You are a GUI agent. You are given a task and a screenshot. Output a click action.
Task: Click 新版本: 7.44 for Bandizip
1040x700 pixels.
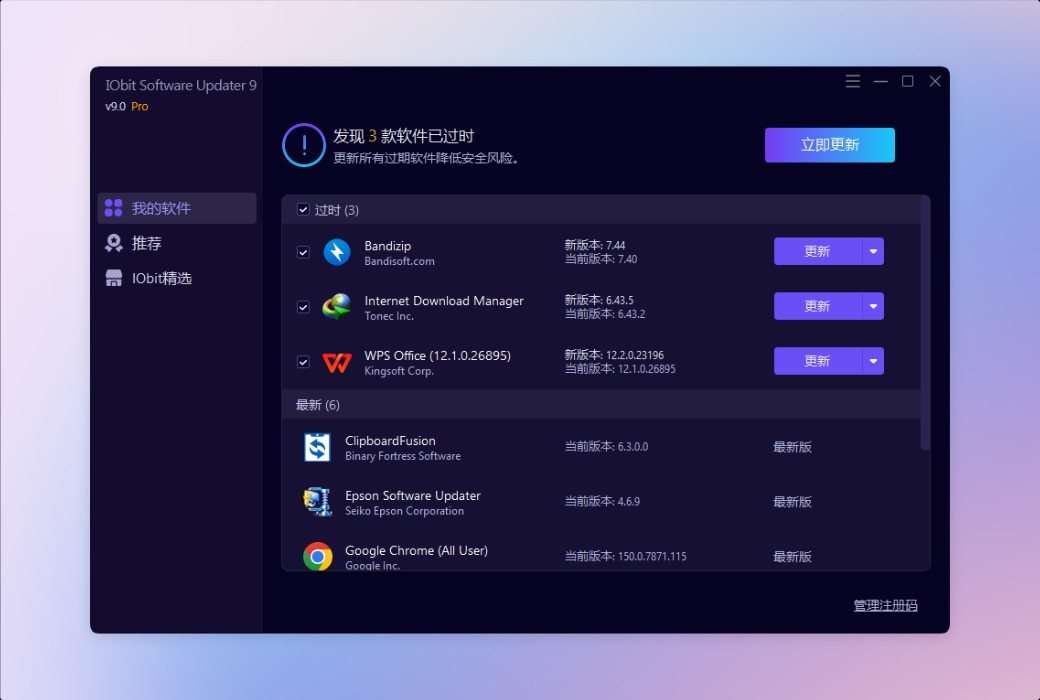point(595,245)
